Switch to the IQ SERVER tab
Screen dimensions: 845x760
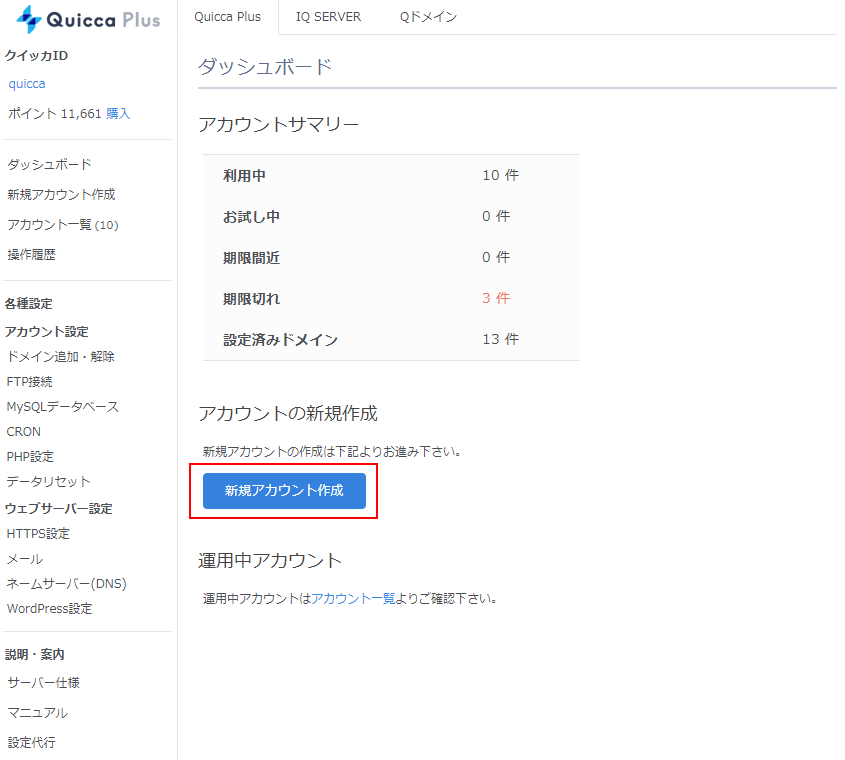(328, 17)
